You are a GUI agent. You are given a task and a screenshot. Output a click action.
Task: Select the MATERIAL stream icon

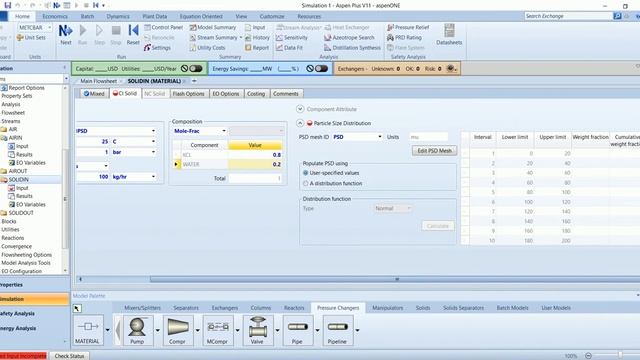pos(88,330)
